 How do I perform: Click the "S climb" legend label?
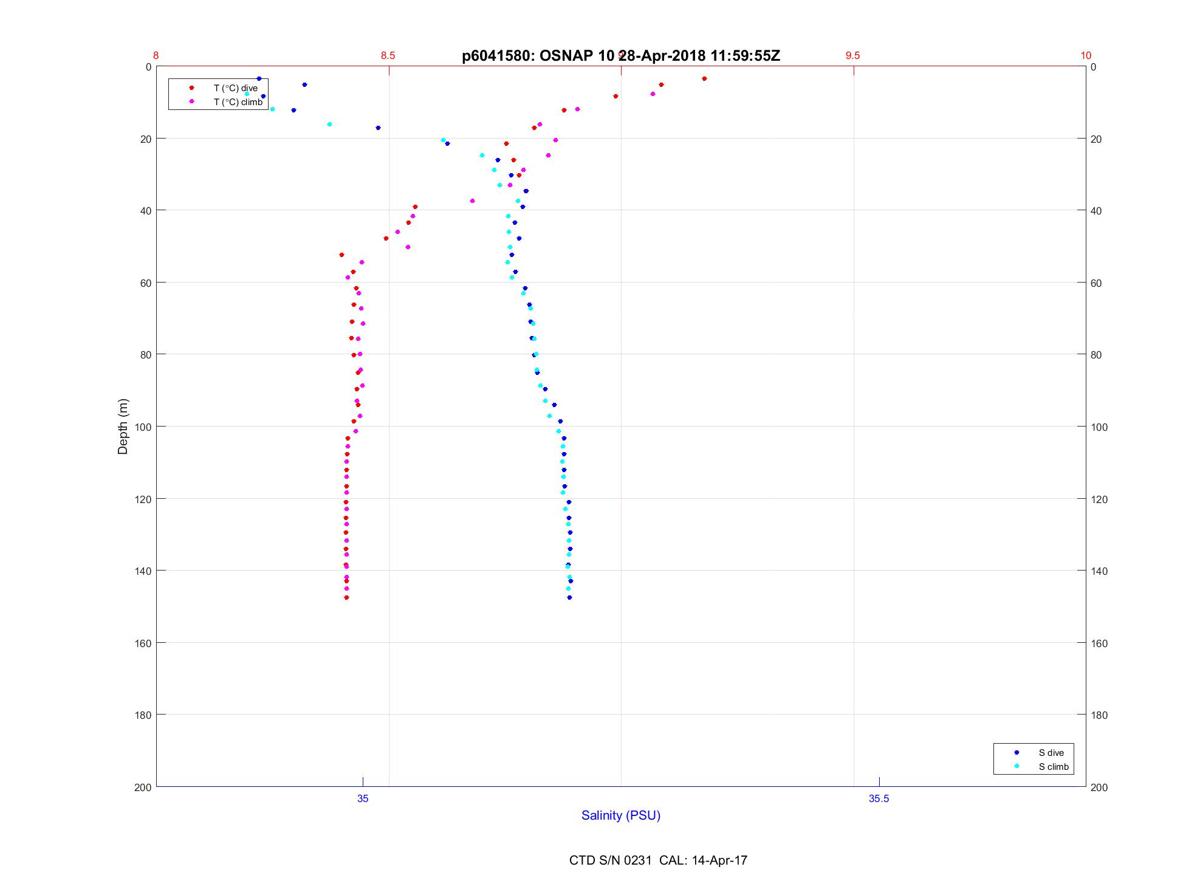click(x=1054, y=767)
